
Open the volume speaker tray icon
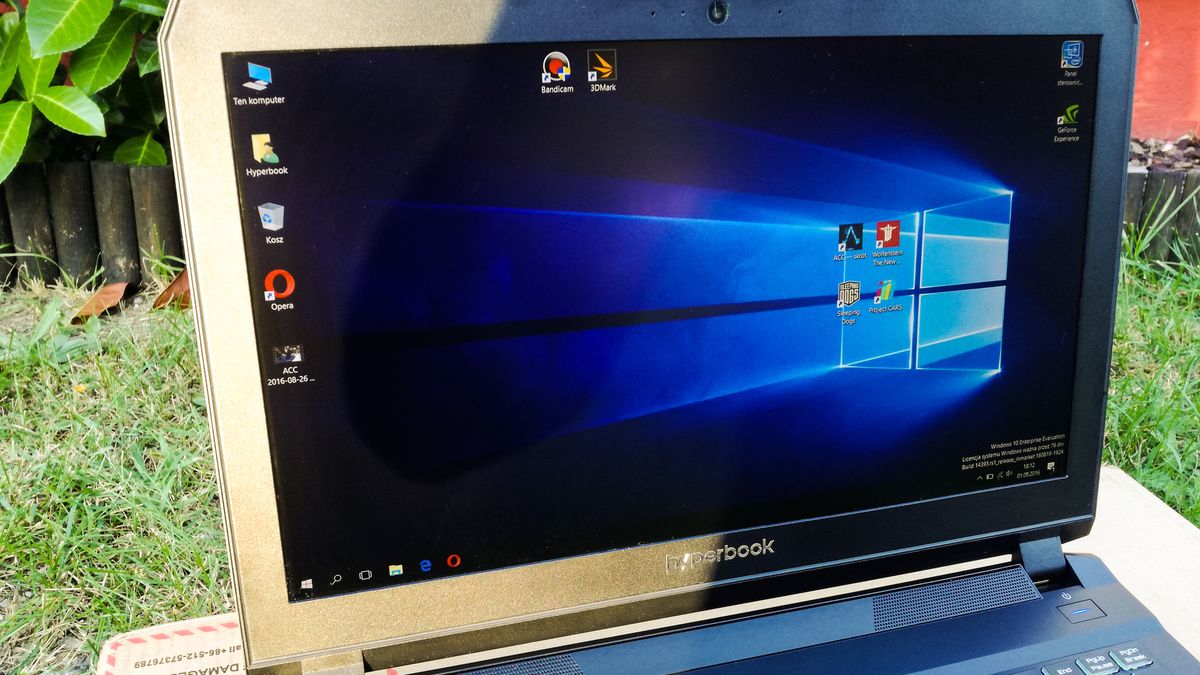click(x=1009, y=473)
